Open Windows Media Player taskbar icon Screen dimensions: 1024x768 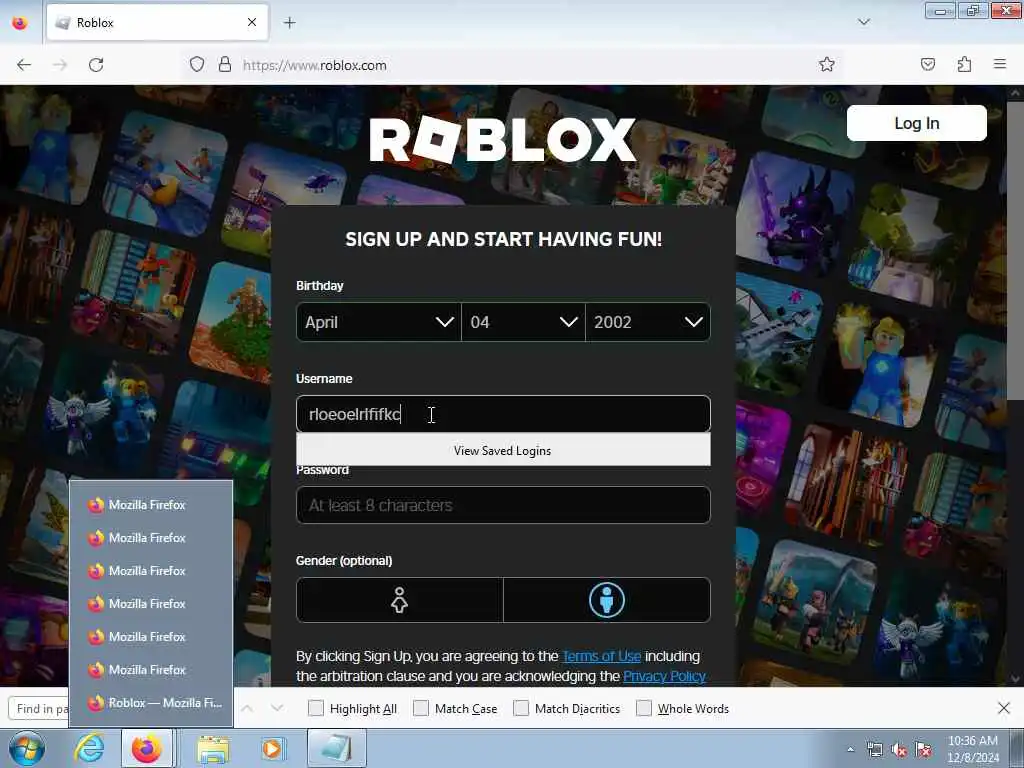[272, 748]
